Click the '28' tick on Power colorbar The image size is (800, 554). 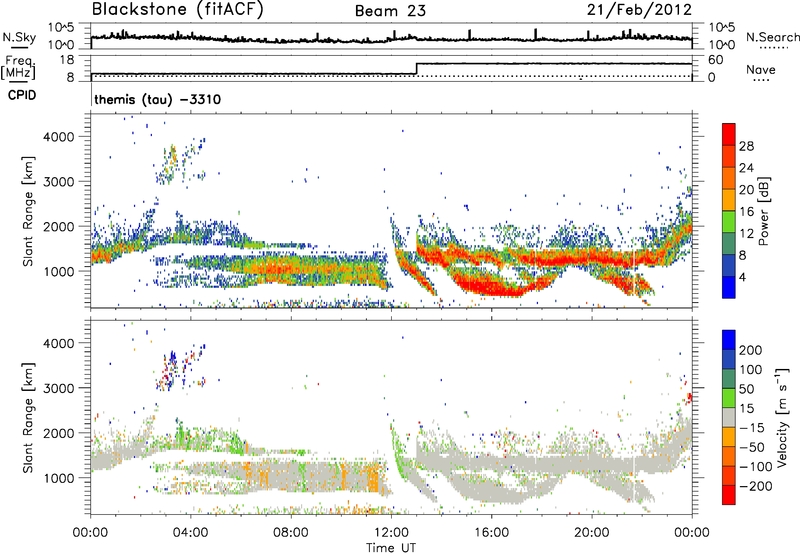(x=746, y=146)
